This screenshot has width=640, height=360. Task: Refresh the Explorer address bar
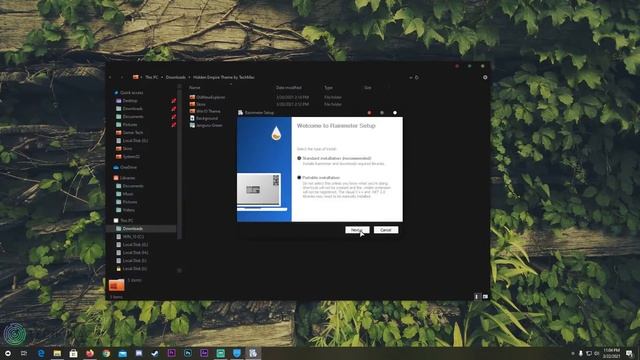pos(417,77)
